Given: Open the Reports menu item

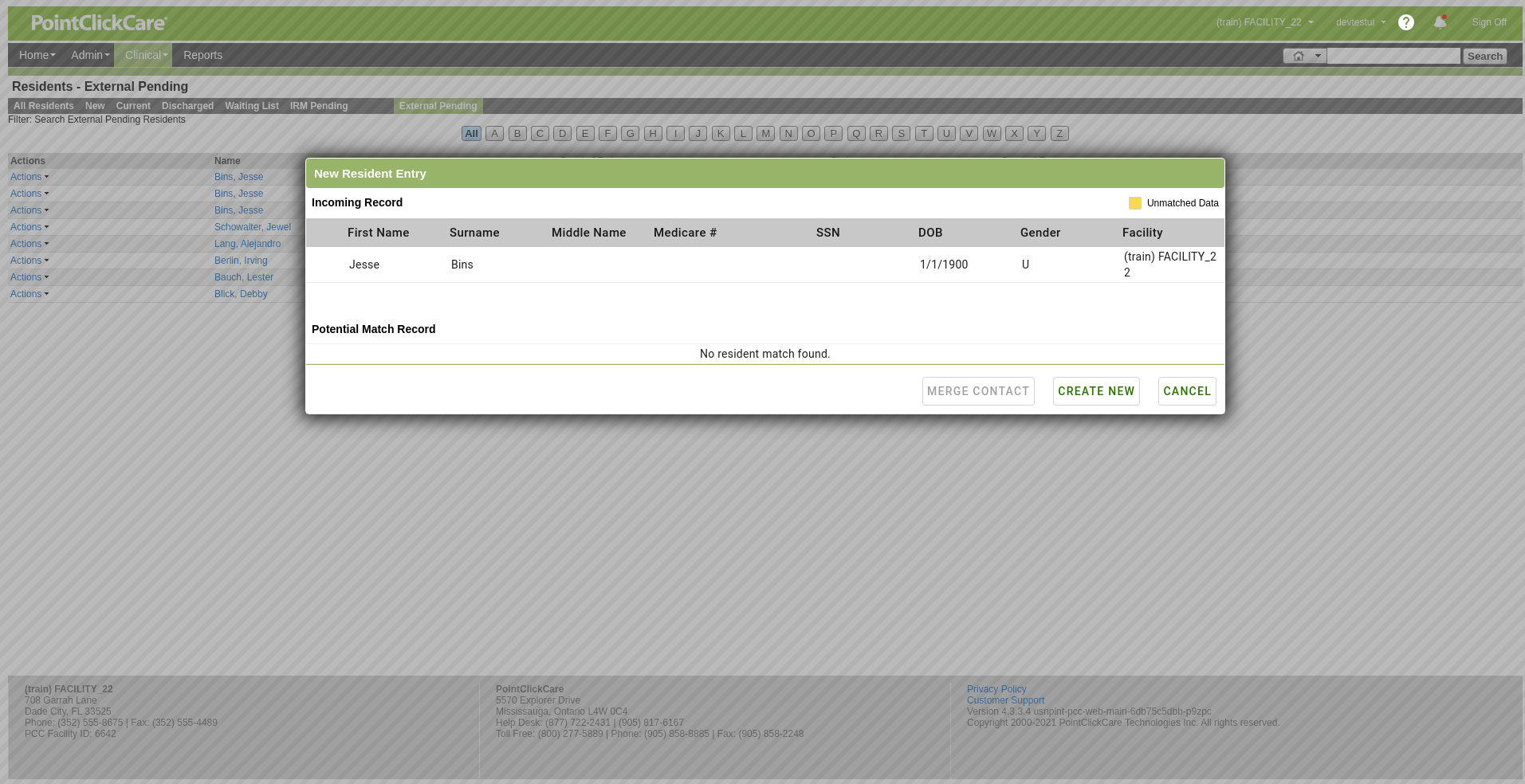Looking at the screenshot, I should coord(202,55).
